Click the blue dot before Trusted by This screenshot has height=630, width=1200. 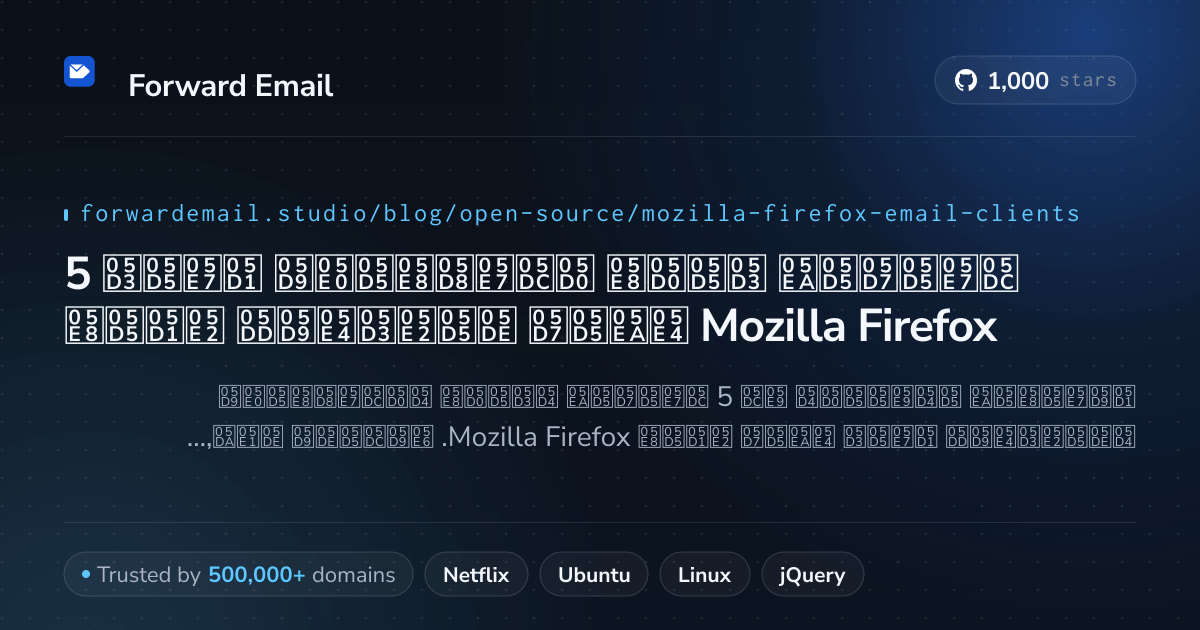click(86, 575)
